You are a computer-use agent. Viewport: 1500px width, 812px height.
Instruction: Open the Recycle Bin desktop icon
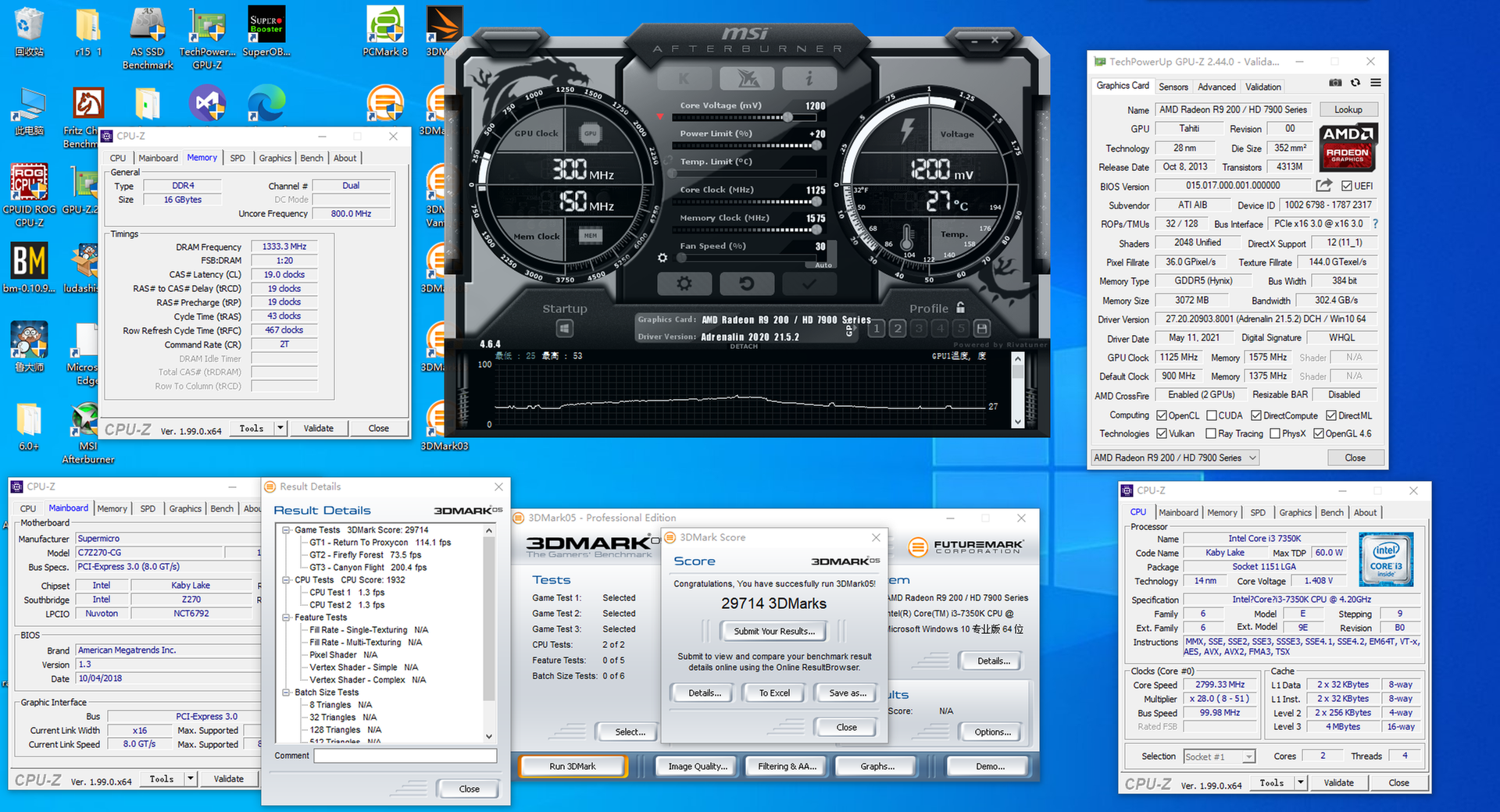(29, 33)
